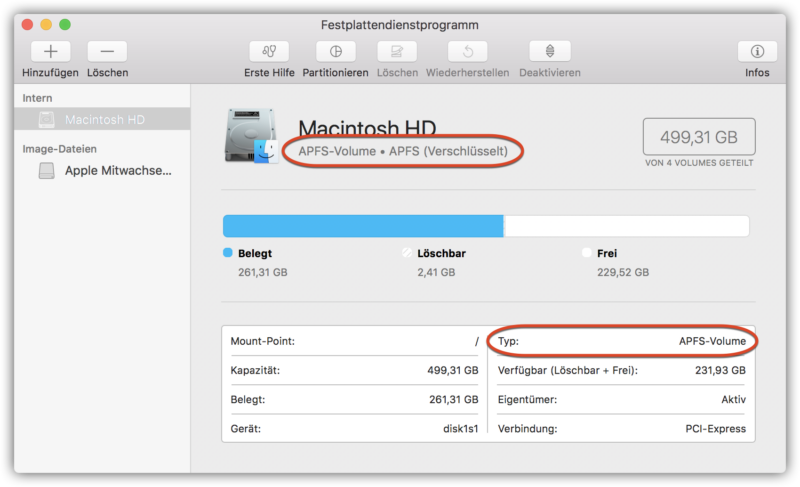Click the Festplattendienstprogramm window title
Viewport: 800px width, 487px height.
click(x=399, y=25)
